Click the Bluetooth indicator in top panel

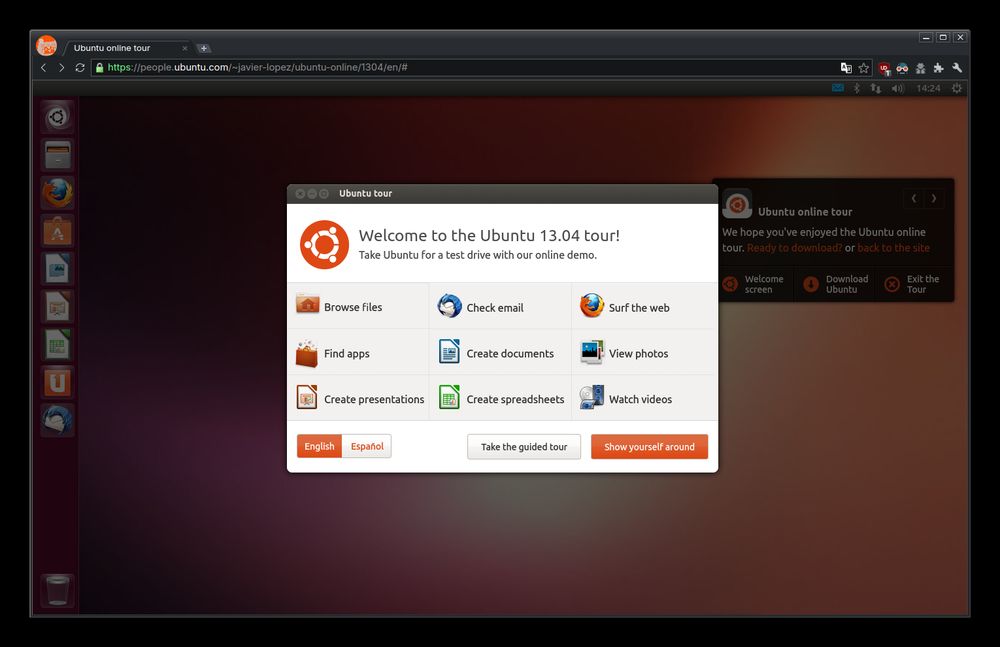857,88
